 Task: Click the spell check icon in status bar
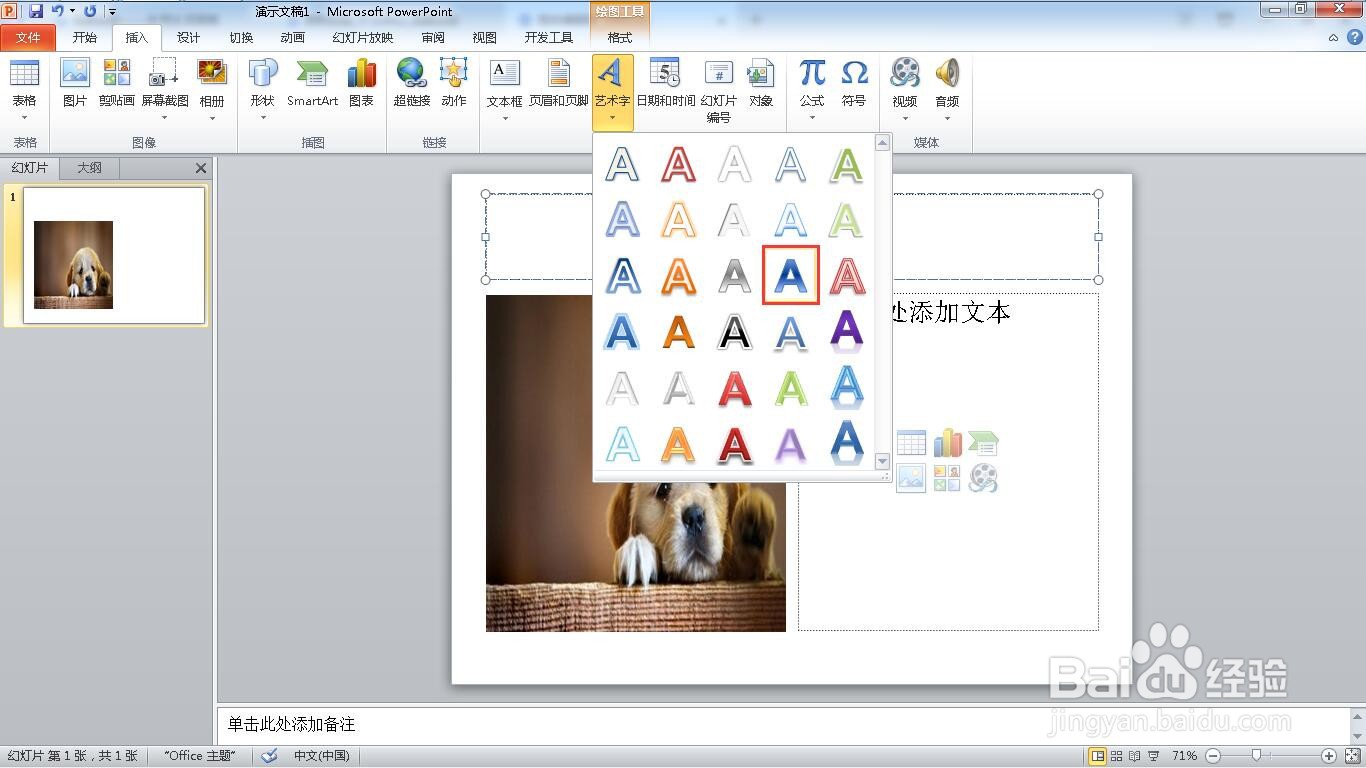pos(269,756)
